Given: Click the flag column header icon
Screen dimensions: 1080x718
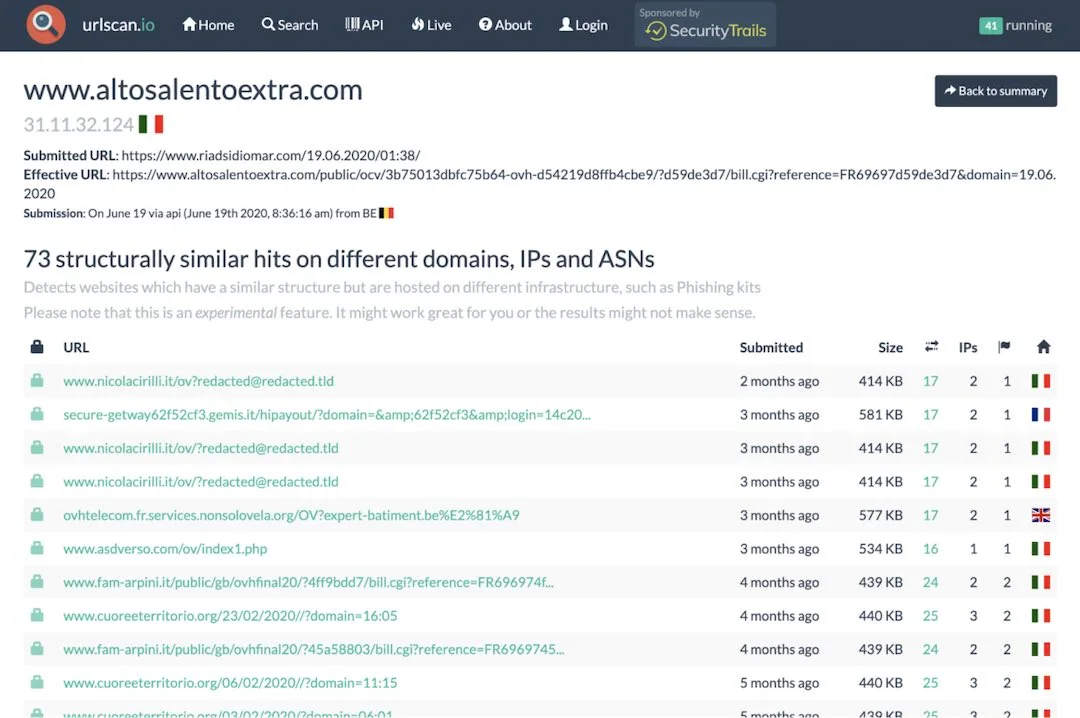Looking at the screenshot, I should point(1004,347).
